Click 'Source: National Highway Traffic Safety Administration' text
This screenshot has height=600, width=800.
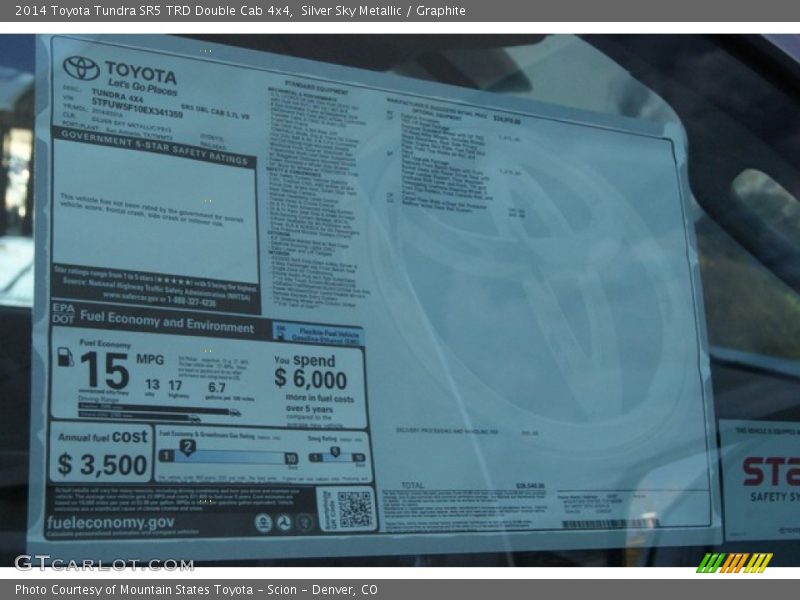tap(156, 289)
